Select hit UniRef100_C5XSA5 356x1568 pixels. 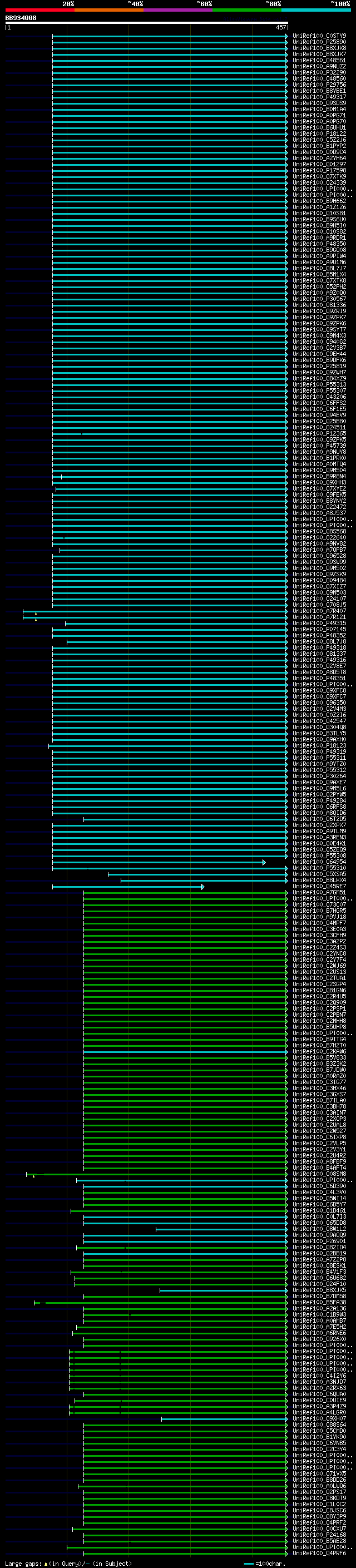[319, 874]
